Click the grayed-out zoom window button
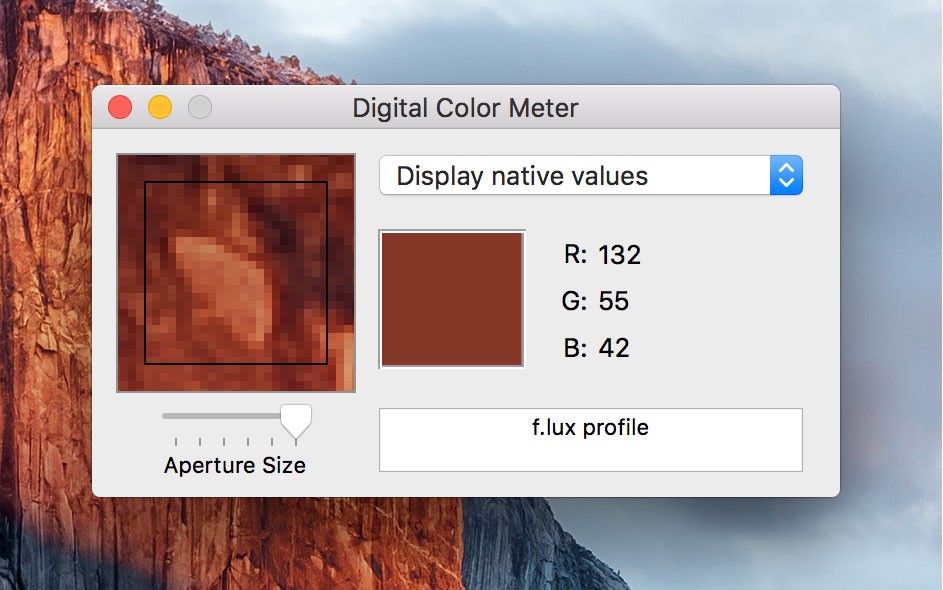Viewport: 943px width, 590px height. tap(200, 107)
